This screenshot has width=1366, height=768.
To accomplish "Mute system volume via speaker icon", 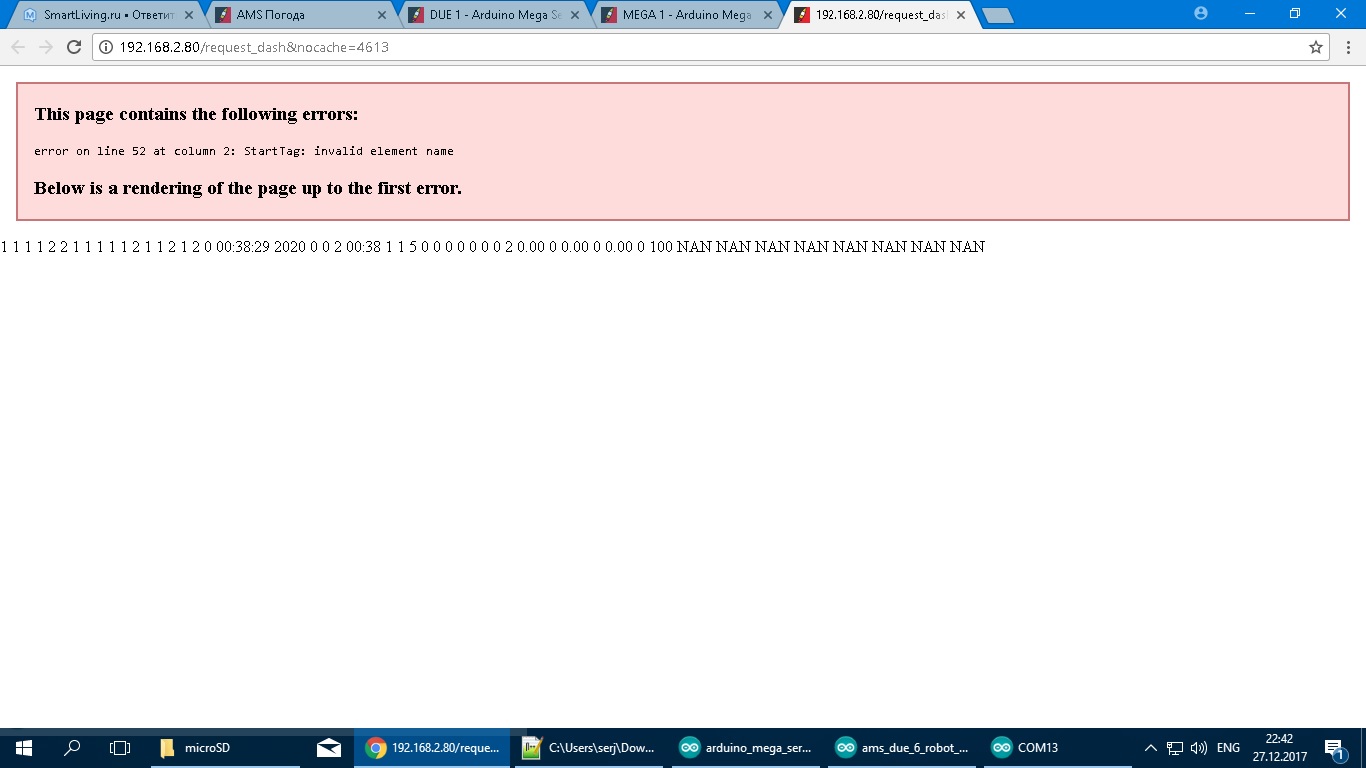I will coord(1197,747).
